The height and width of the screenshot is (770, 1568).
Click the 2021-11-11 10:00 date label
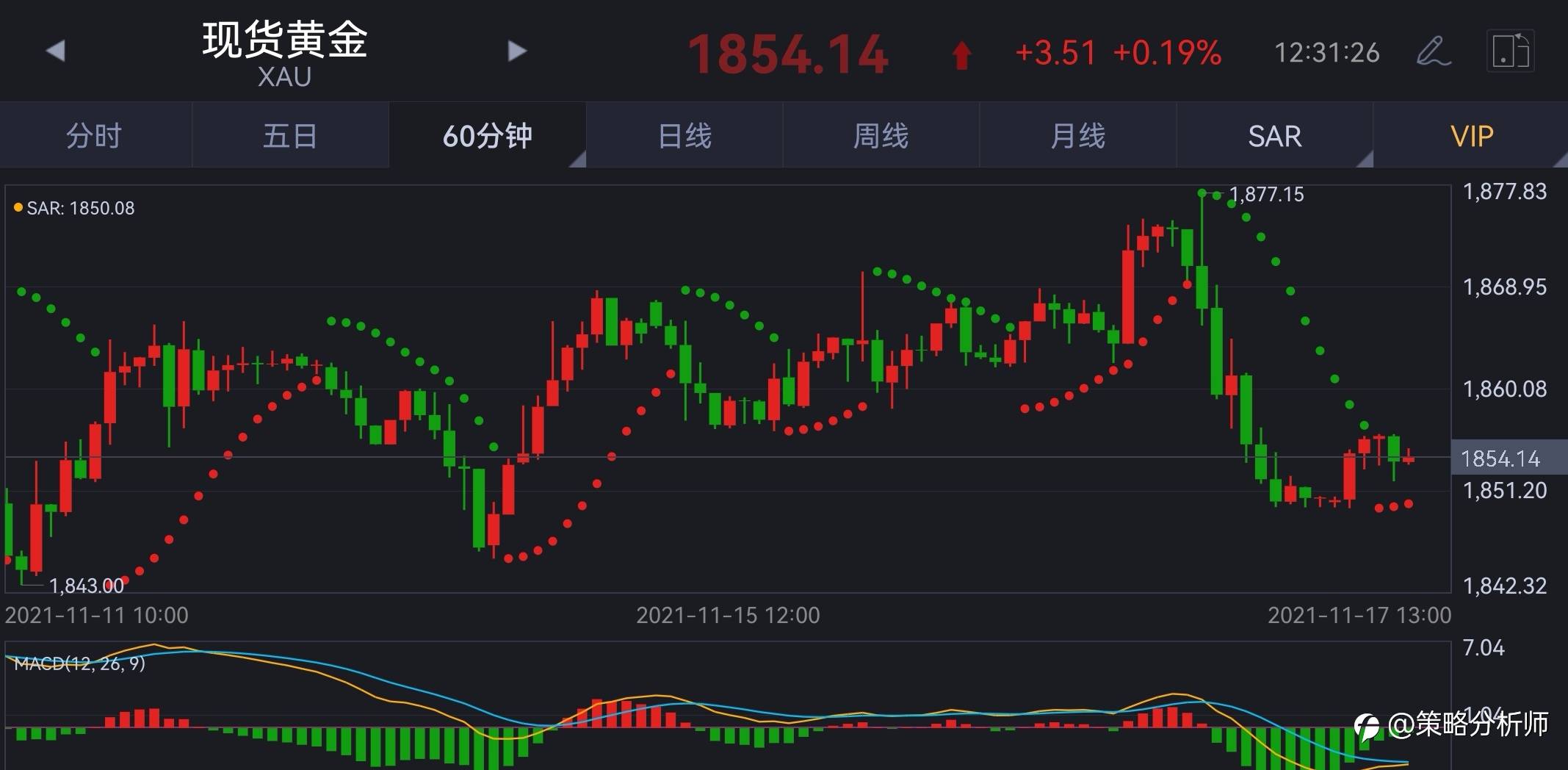click(x=96, y=615)
